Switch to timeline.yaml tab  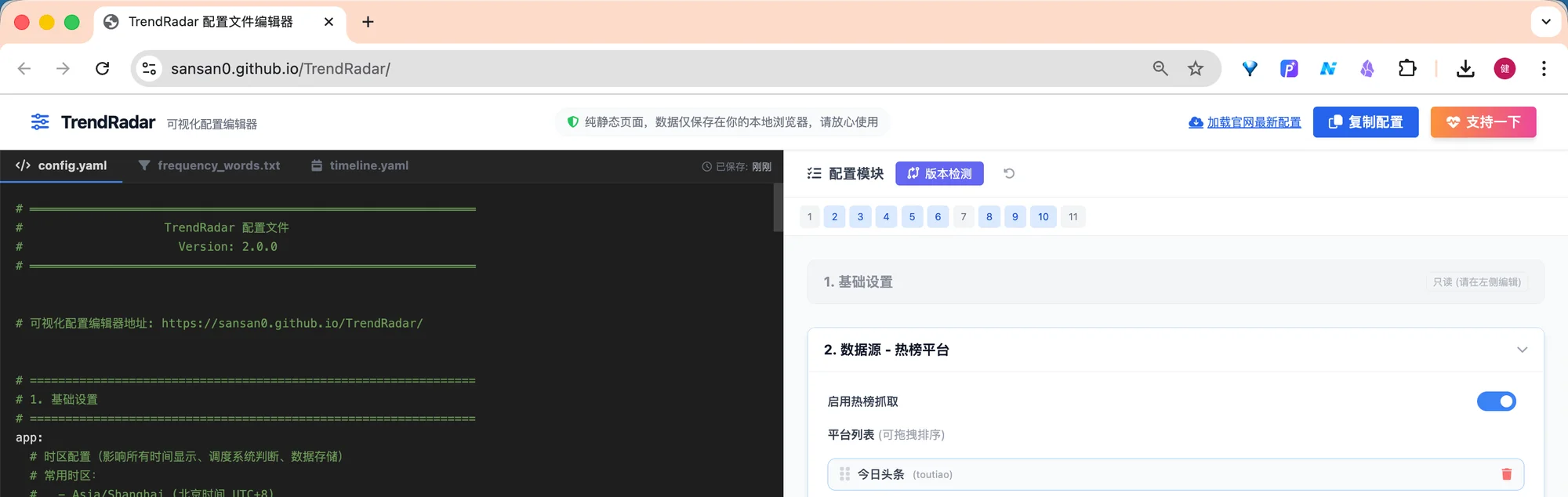pyautogui.click(x=360, y=165)
